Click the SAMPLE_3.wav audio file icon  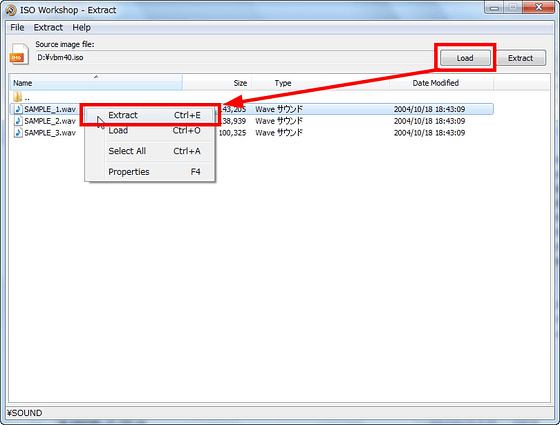point(18,132)
